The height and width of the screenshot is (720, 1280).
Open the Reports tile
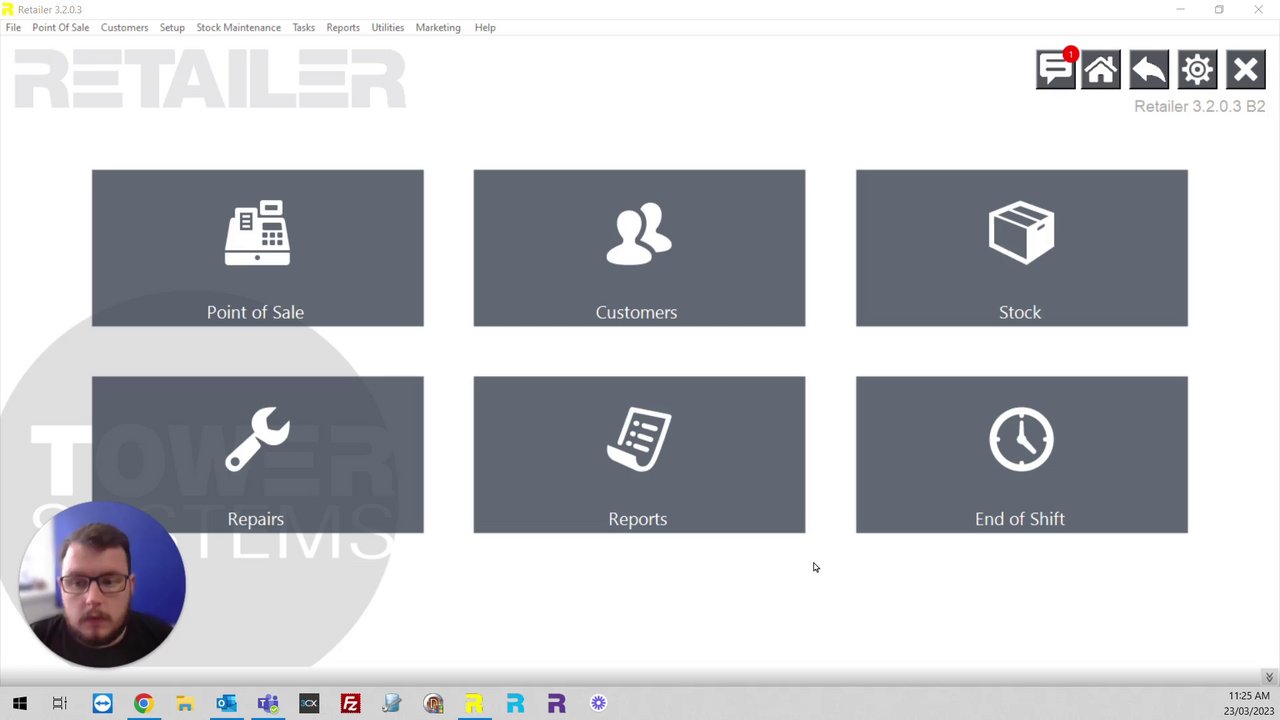coord(639,455)
